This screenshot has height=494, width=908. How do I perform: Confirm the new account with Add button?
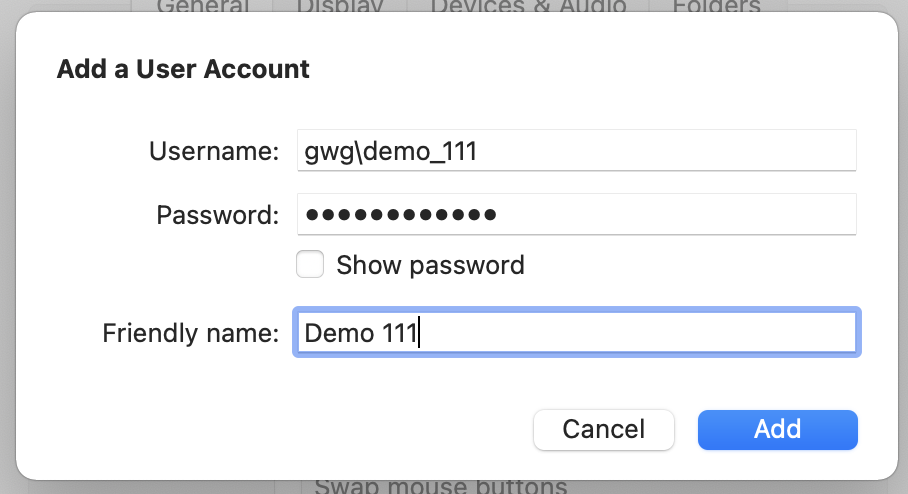[778, 430]
